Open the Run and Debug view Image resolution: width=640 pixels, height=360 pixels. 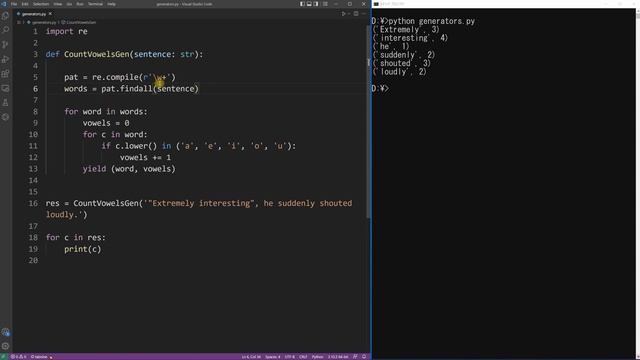(6, 59)
